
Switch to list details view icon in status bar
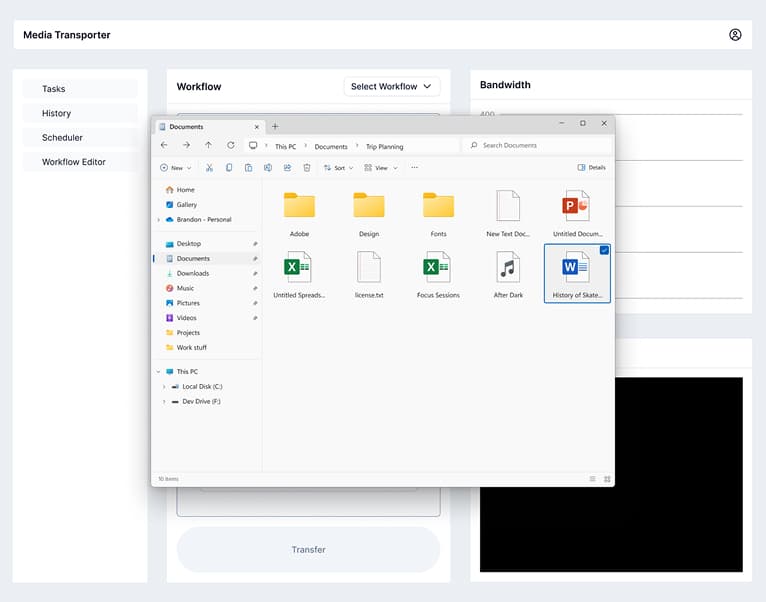592,479
